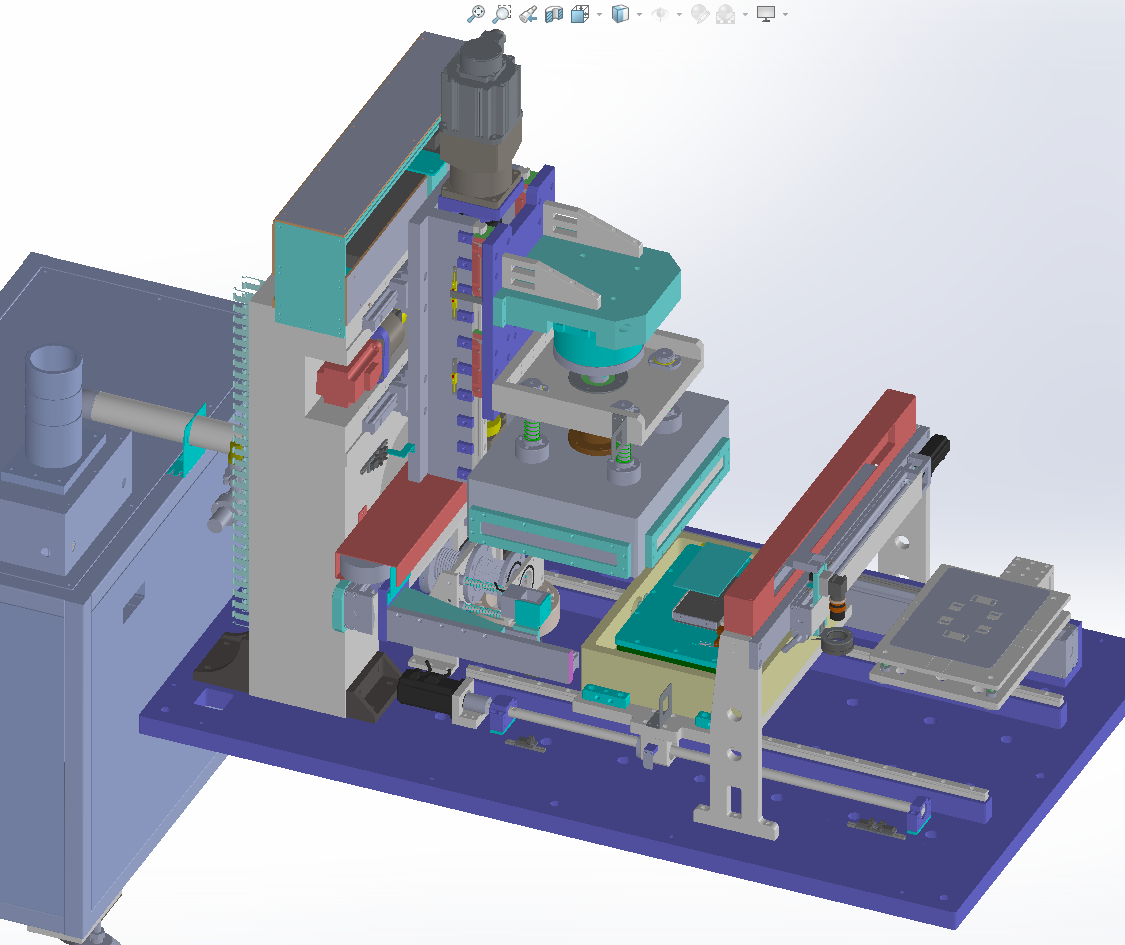
Task: Click the Apply Scene icon
Action: click(x=725, y=14)
